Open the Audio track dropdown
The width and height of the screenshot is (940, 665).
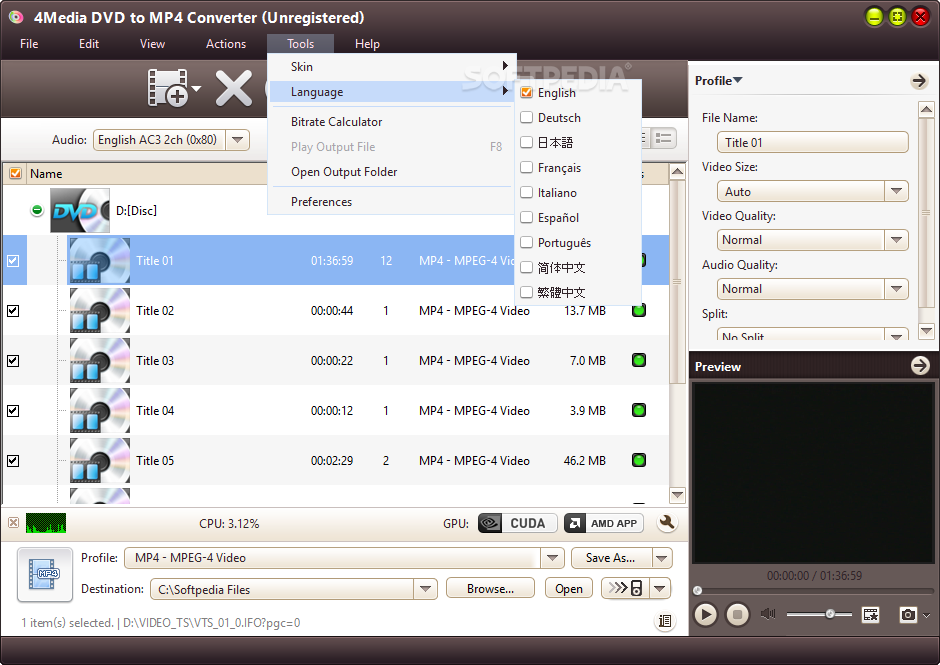click(x=237, y=140)
